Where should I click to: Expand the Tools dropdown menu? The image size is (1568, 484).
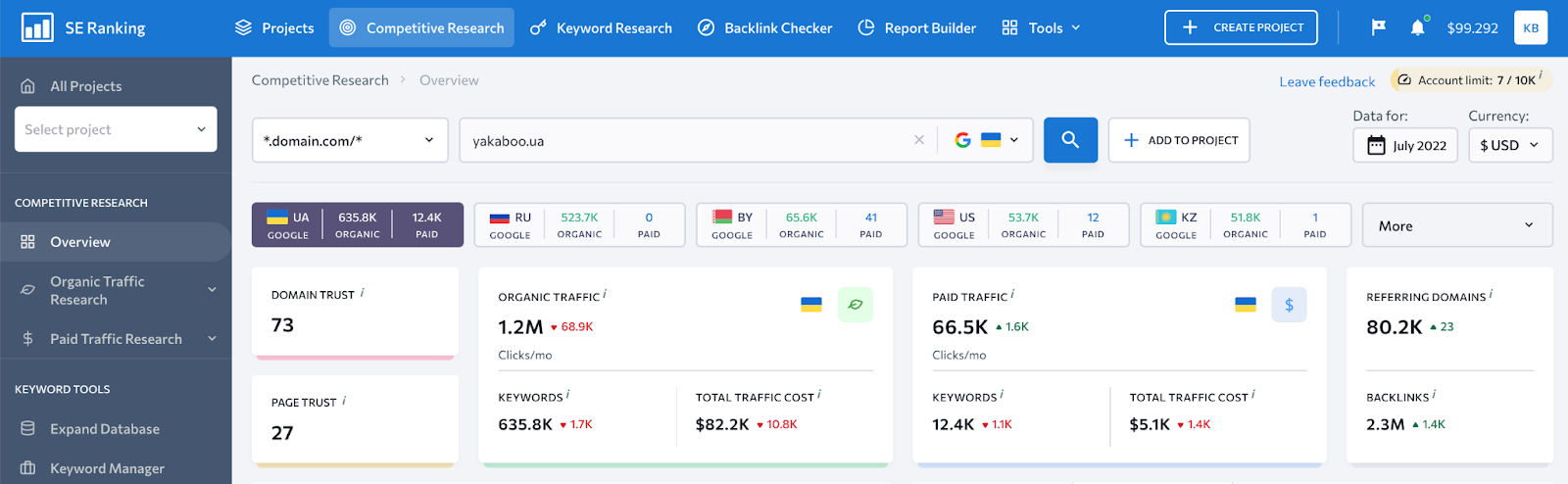click(x=1041, y=27)
